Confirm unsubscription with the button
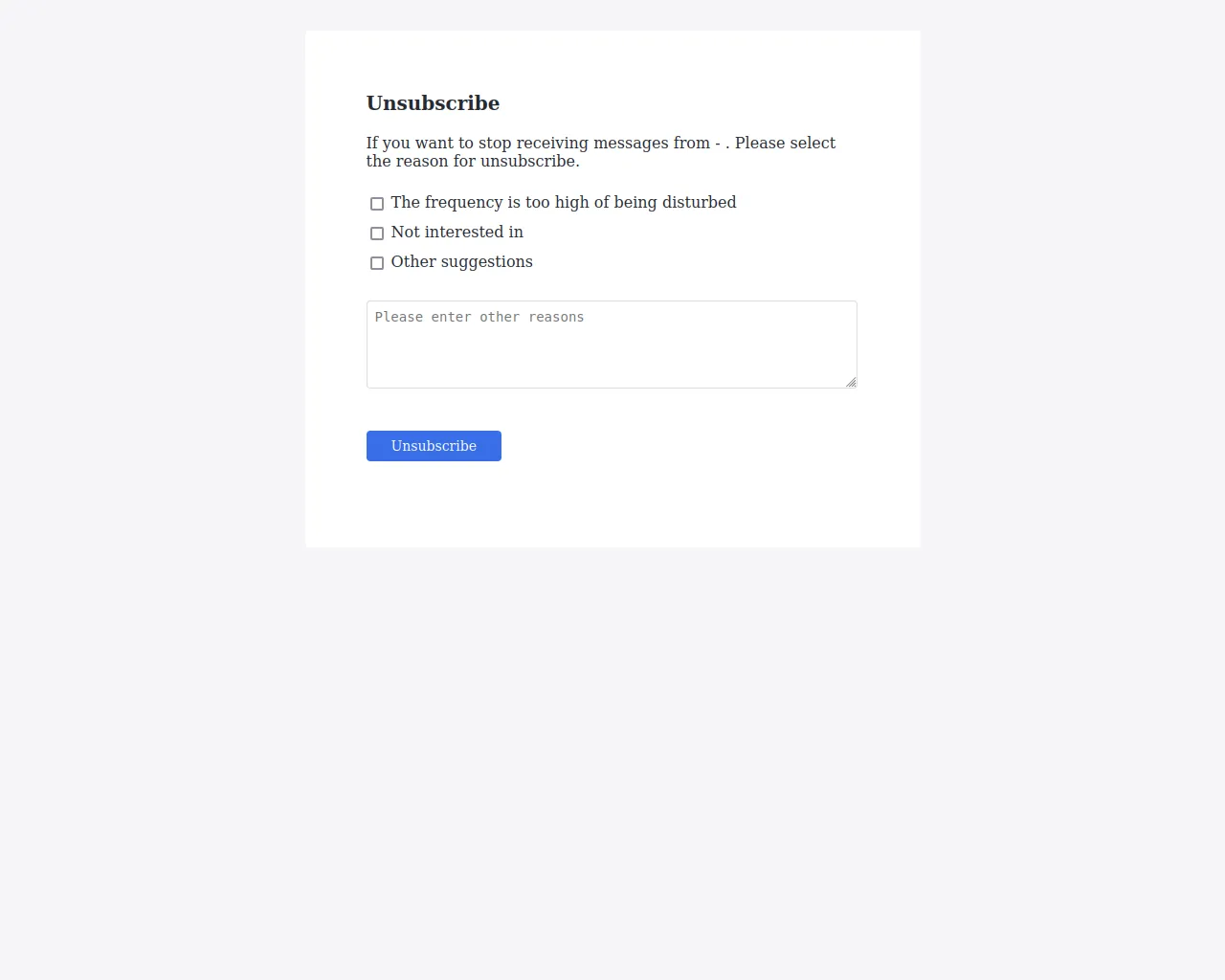Image resolution: width=1225 pixels, height=980 pixels. click(433, 446)
